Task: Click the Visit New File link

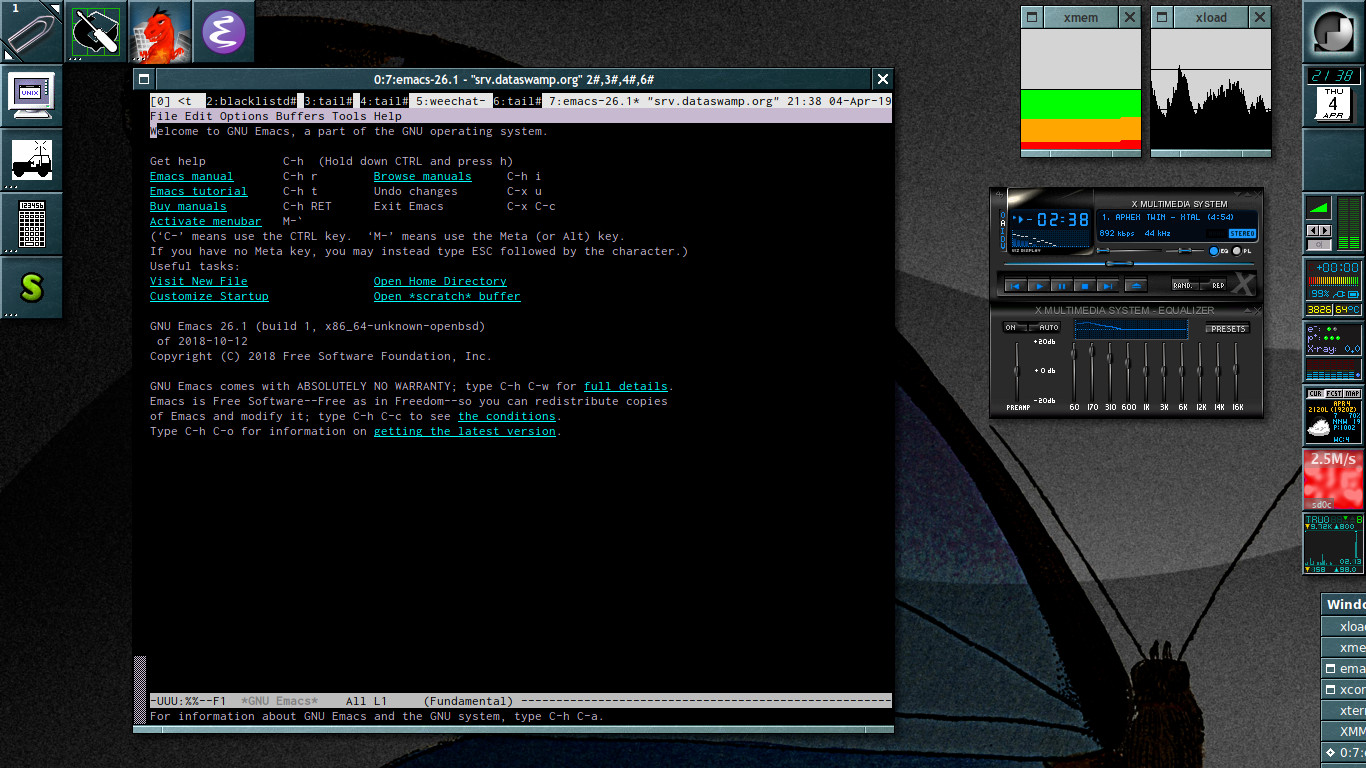Action: pyautogui.click(x=199, y=281)
